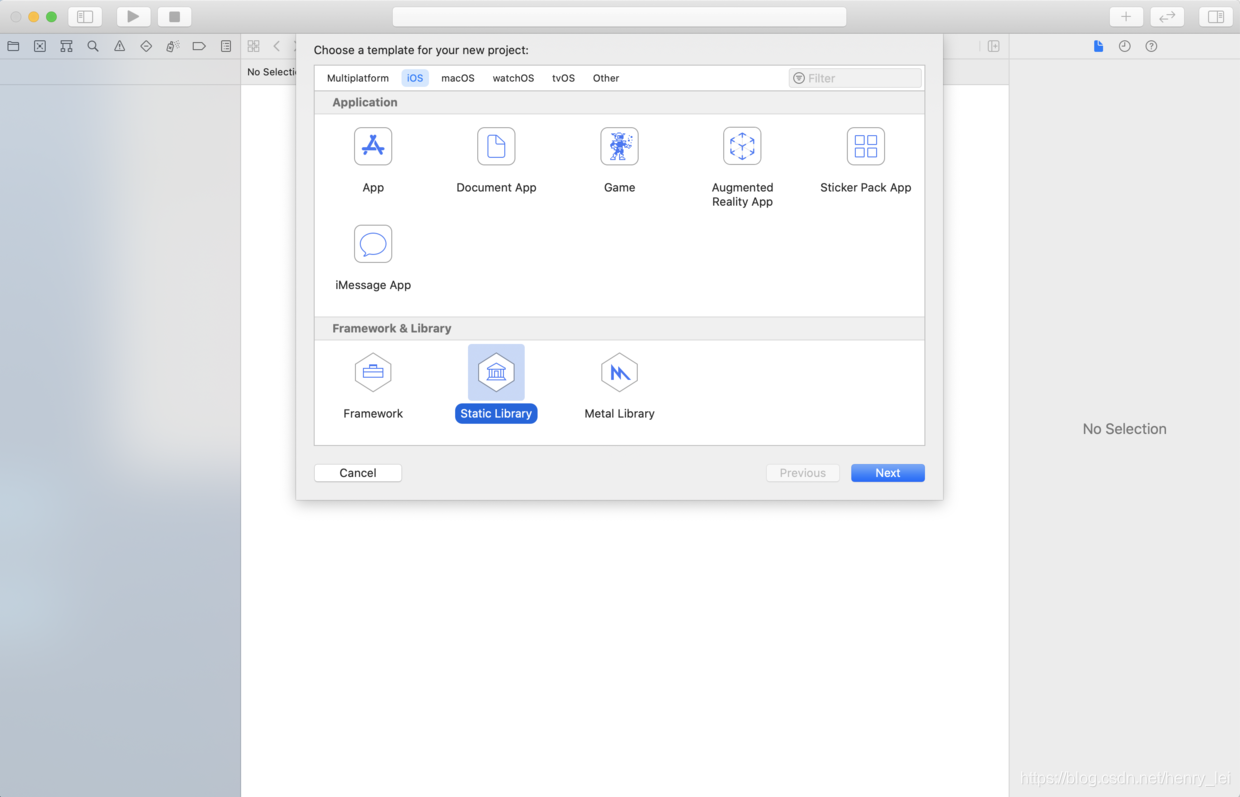Switch to the macOS tab
The width and height of the screenshot is (1240, 797).
coord(458,78)
